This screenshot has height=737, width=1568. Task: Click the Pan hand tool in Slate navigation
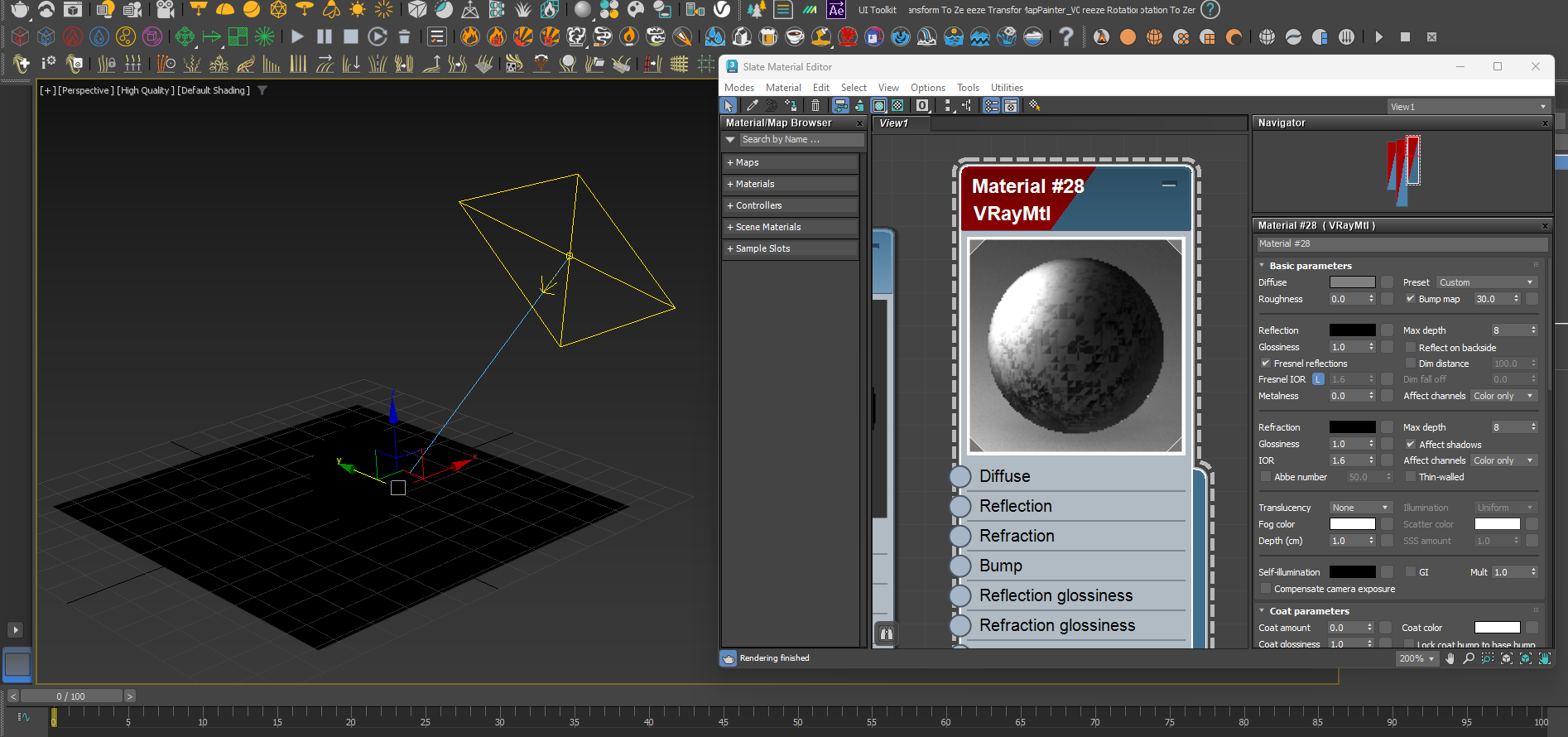1450,658
